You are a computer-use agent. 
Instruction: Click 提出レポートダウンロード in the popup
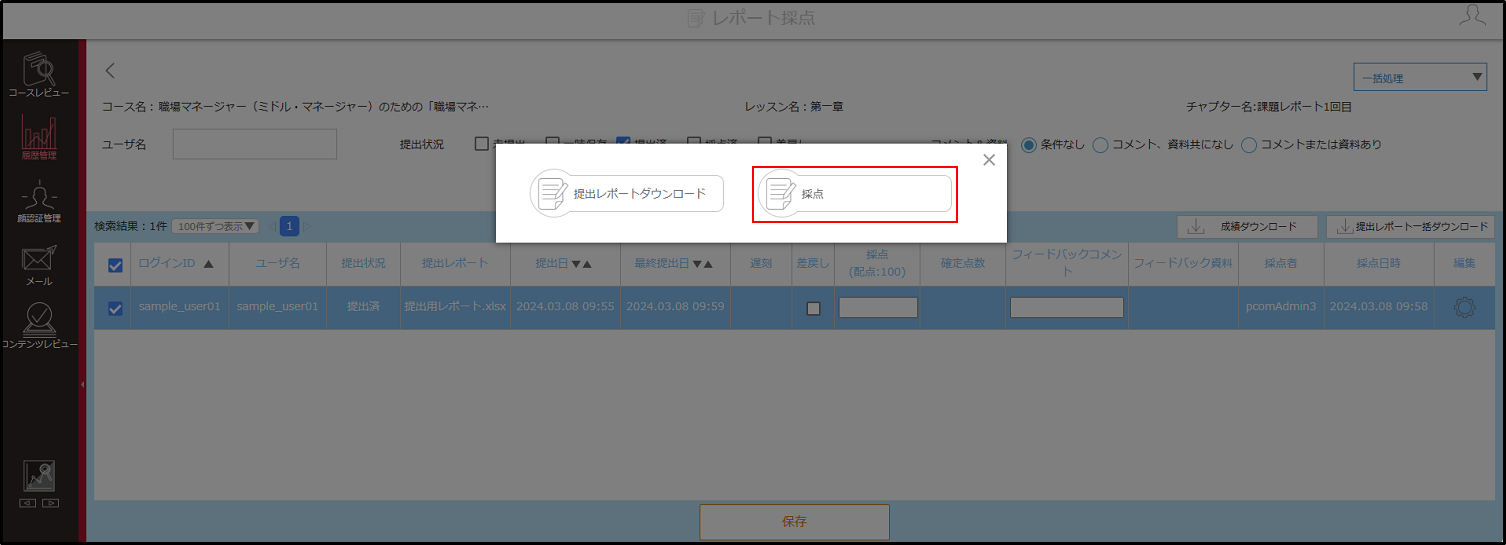[626, 193]
